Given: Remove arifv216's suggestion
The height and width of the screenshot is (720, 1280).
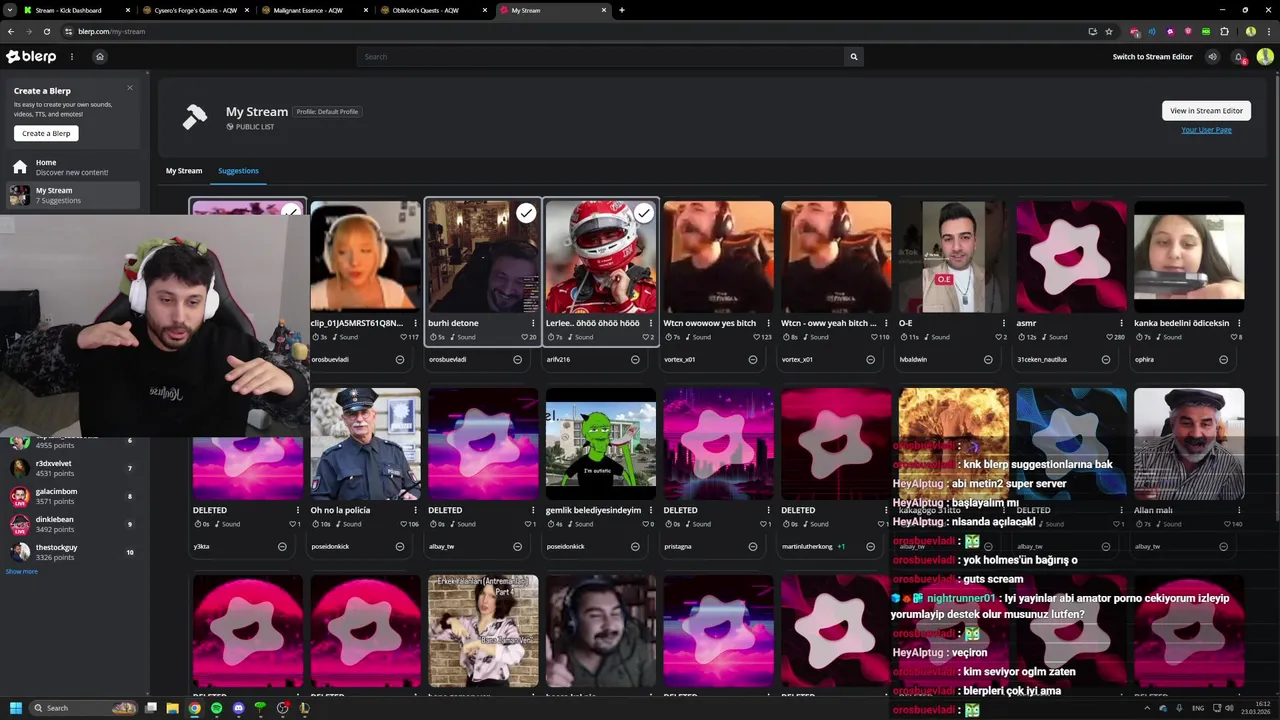Looking at the screenshot, I should point(635,360).
